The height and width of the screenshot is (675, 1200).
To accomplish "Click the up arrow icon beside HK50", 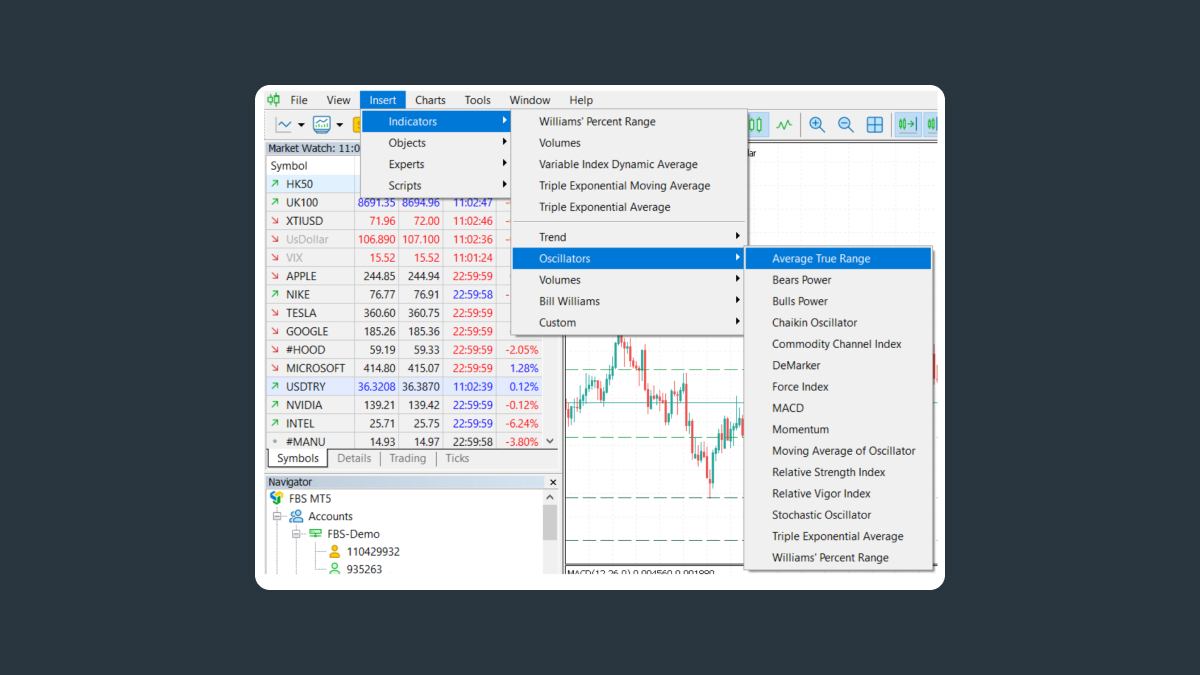I will (x=275, y=184).
